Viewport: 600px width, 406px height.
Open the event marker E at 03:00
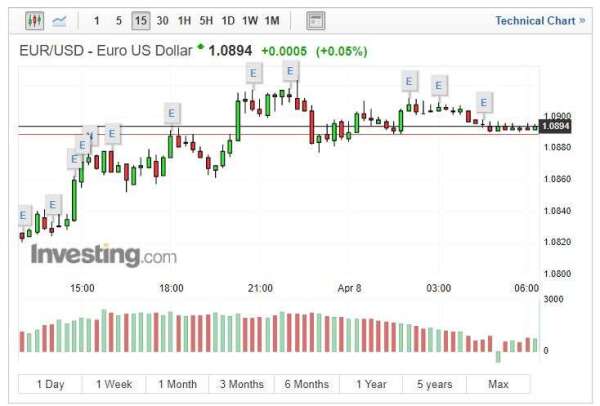pos(439,85)
